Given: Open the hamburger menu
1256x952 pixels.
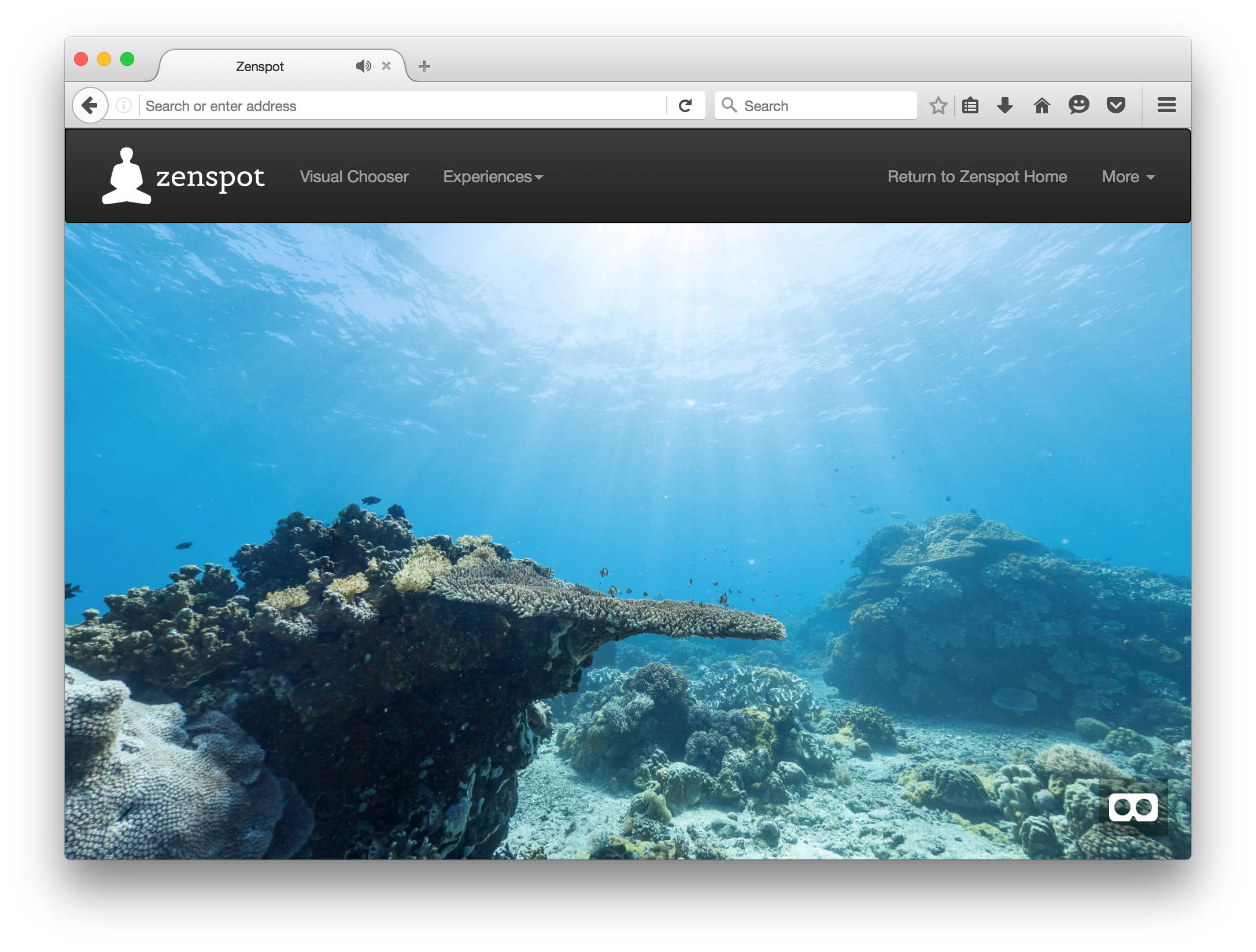Looking at the screenshot, I should coord(1166,105).
